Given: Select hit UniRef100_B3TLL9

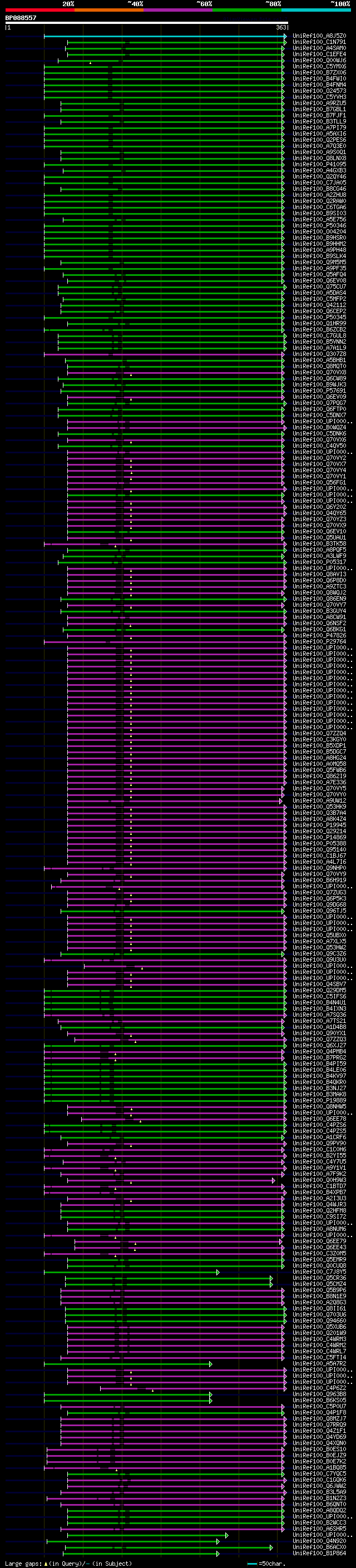Looking at the screenshot, I should pyautogui.click(x=319, y=121).
